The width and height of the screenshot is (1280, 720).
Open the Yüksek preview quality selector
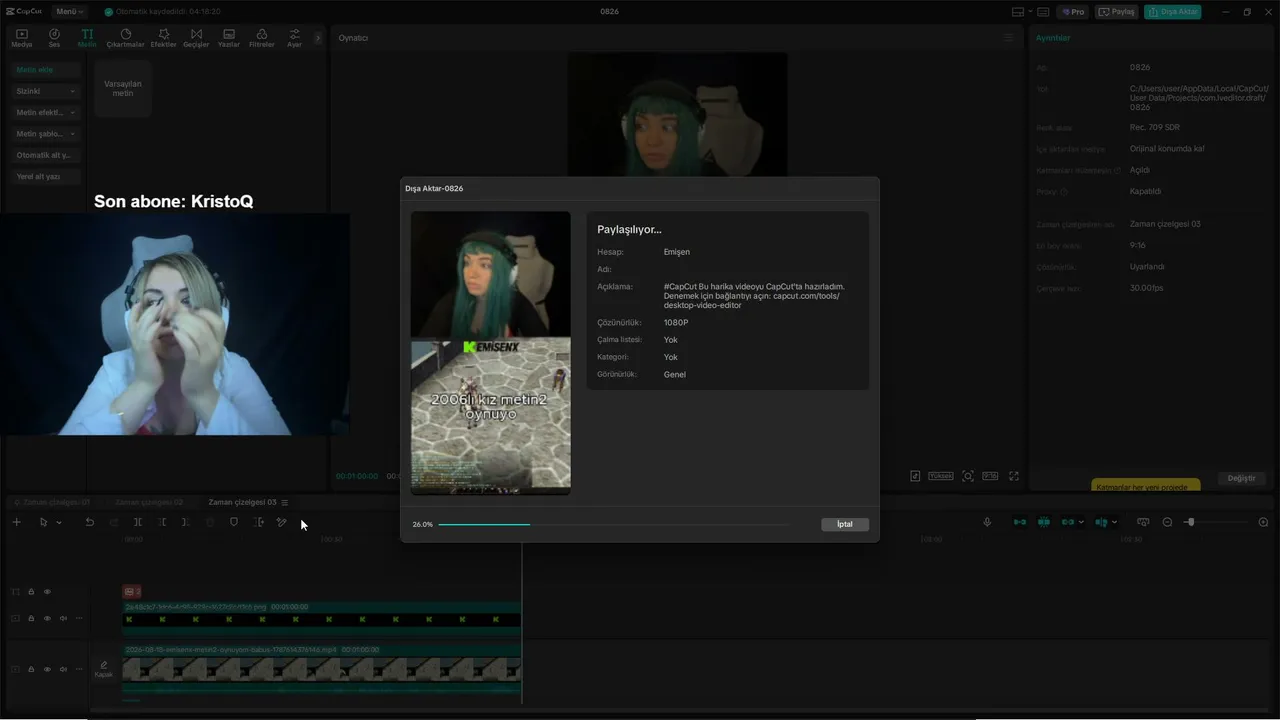click(x=941, y=477)
